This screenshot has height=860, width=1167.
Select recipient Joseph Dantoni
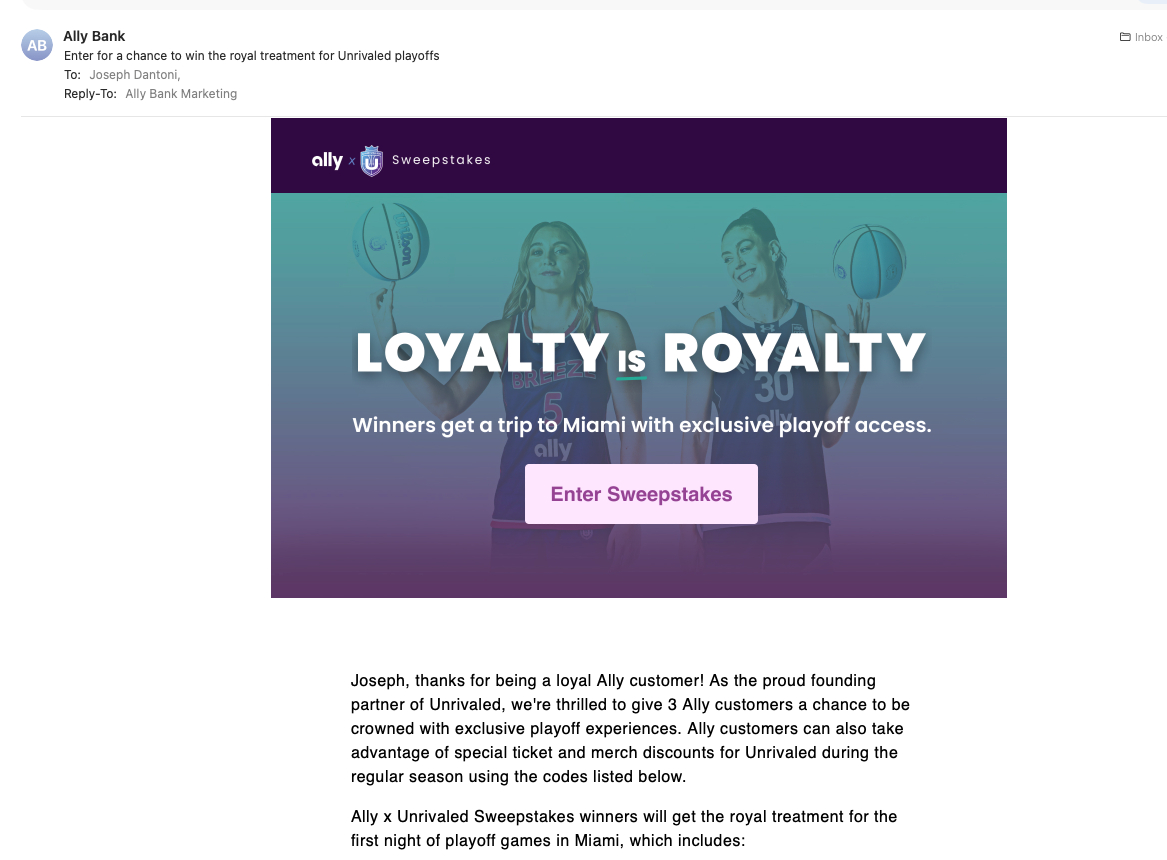[134, 74]
